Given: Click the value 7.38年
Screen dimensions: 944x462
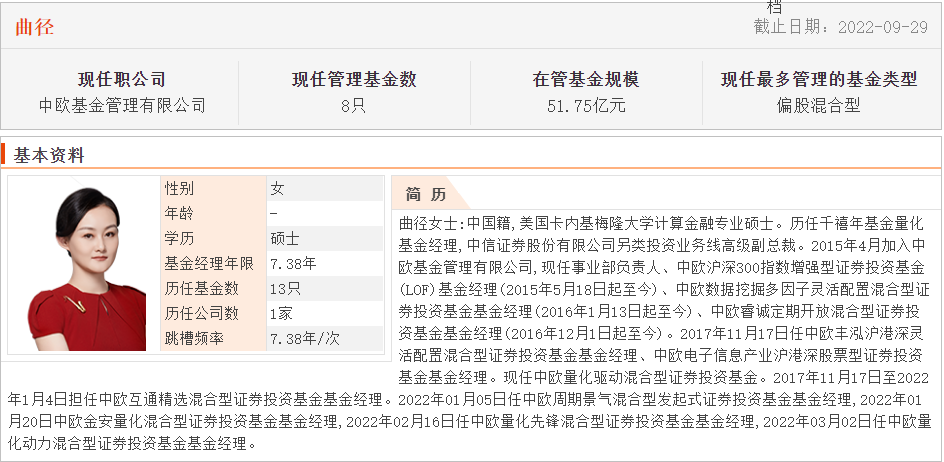Looking at the screenshot, I should pos(293,263).
